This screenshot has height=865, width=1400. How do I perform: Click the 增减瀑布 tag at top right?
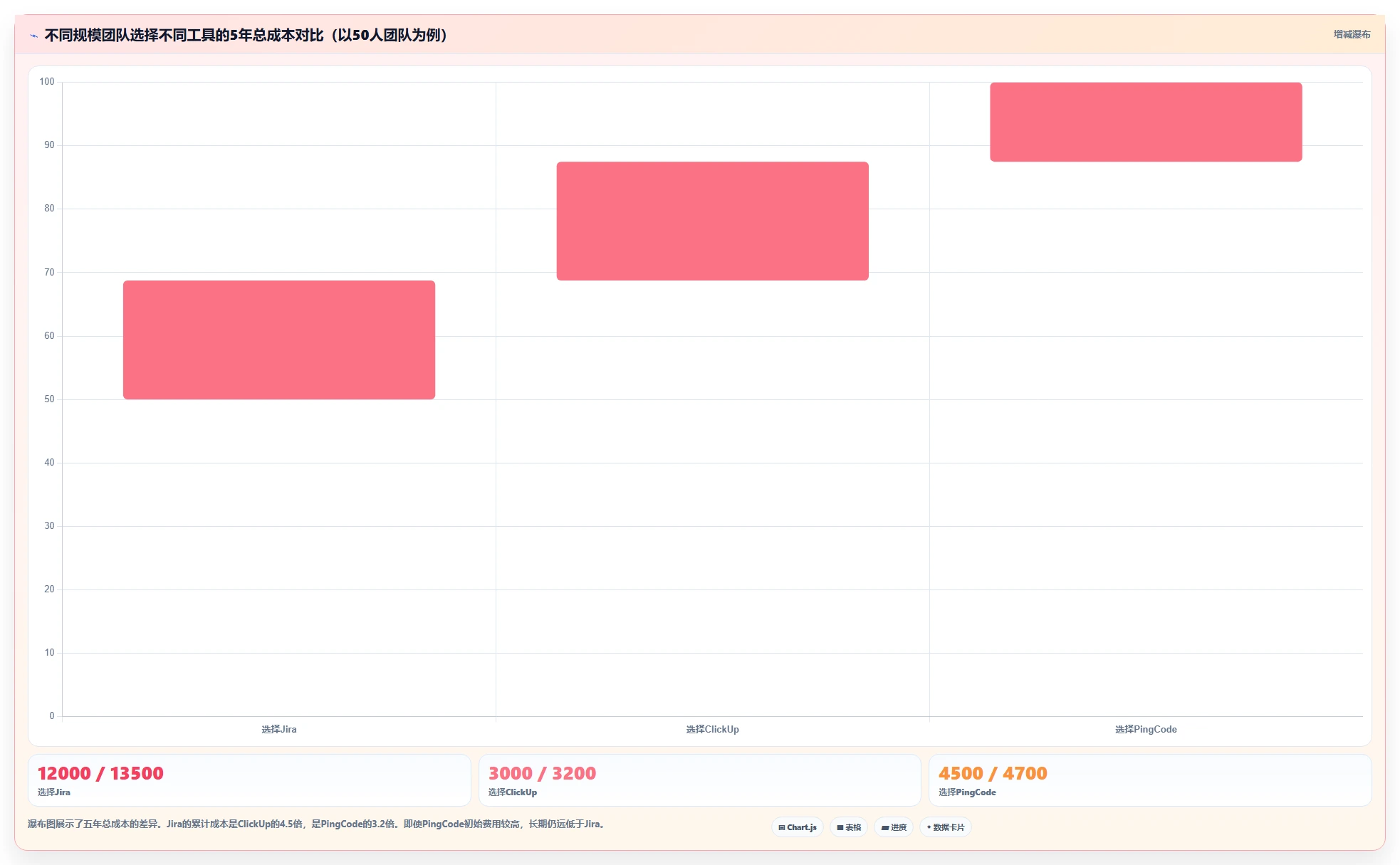pos(1352,34)
